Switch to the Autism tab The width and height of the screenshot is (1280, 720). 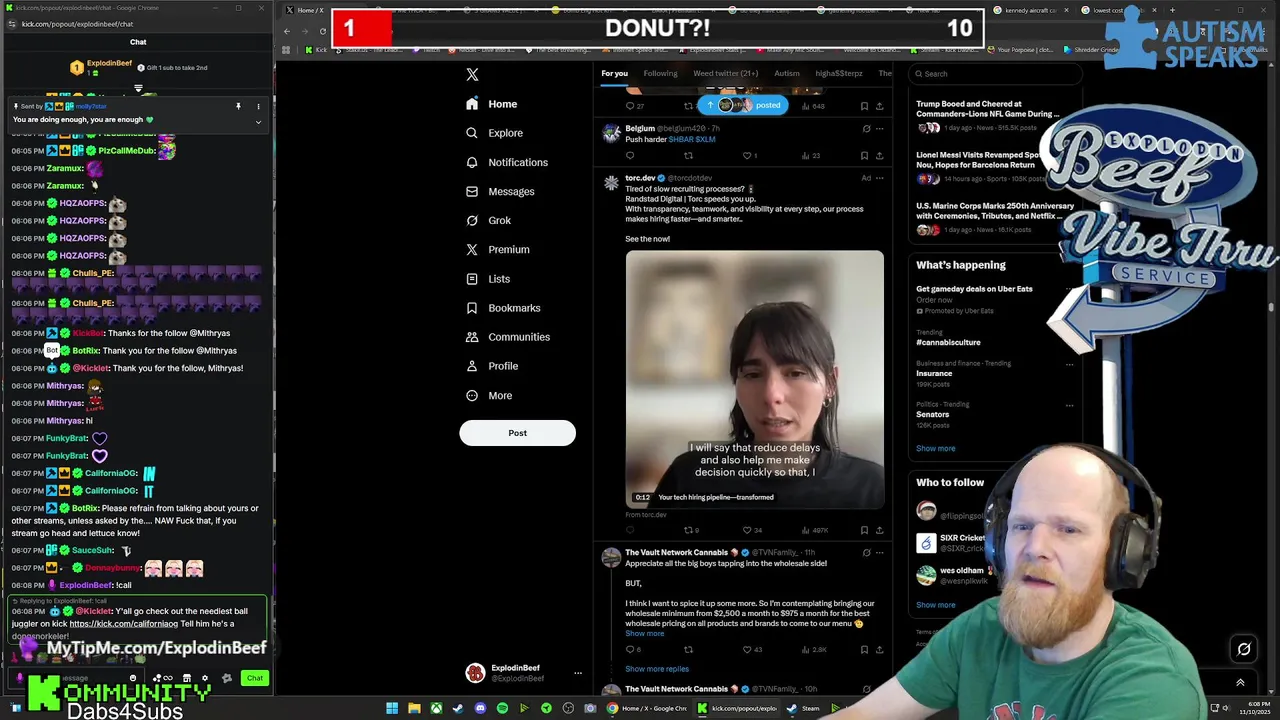786,73
